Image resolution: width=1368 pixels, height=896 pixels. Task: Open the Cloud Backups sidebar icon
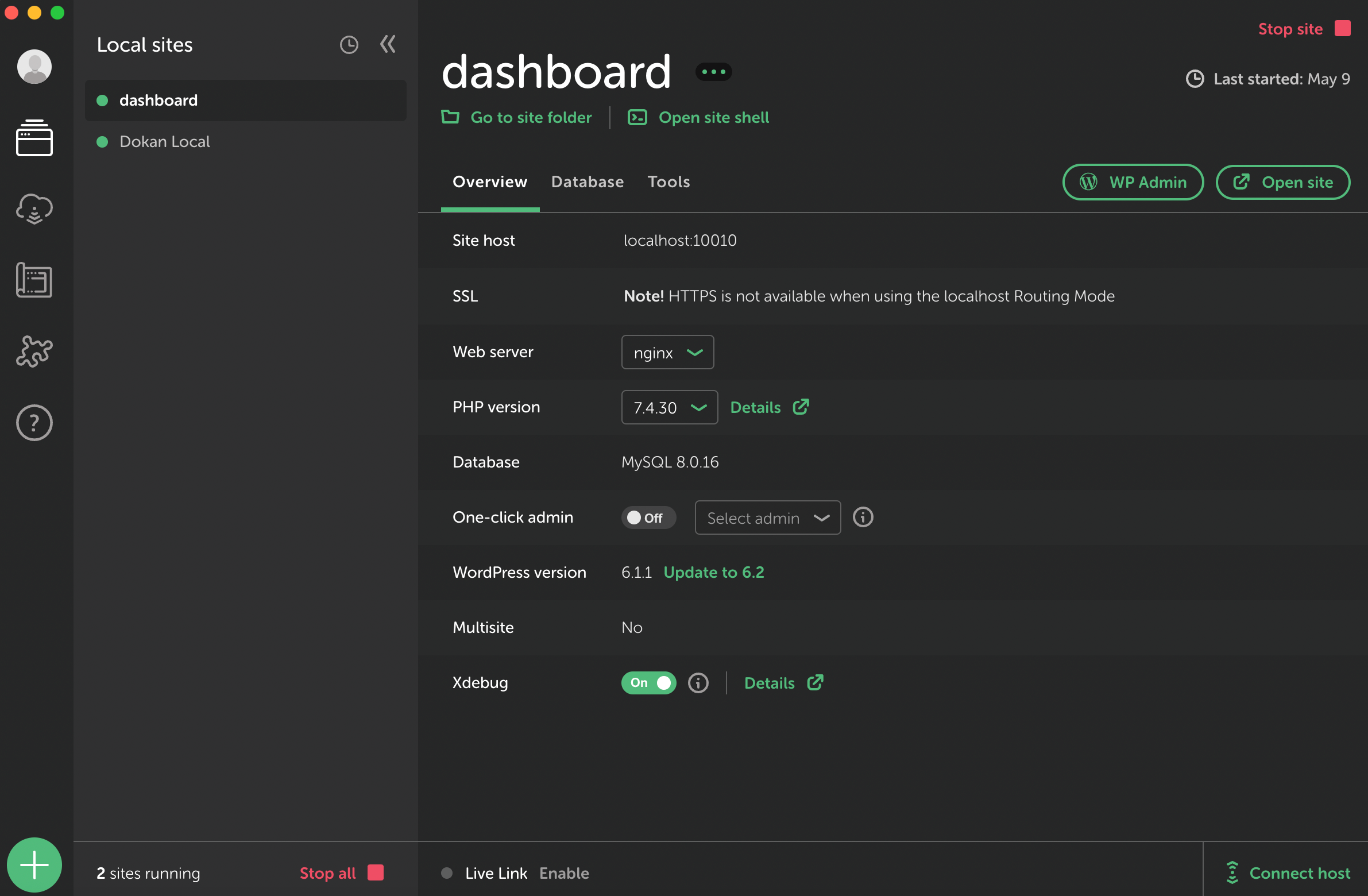pyautogui.click(x=34, y=208)
